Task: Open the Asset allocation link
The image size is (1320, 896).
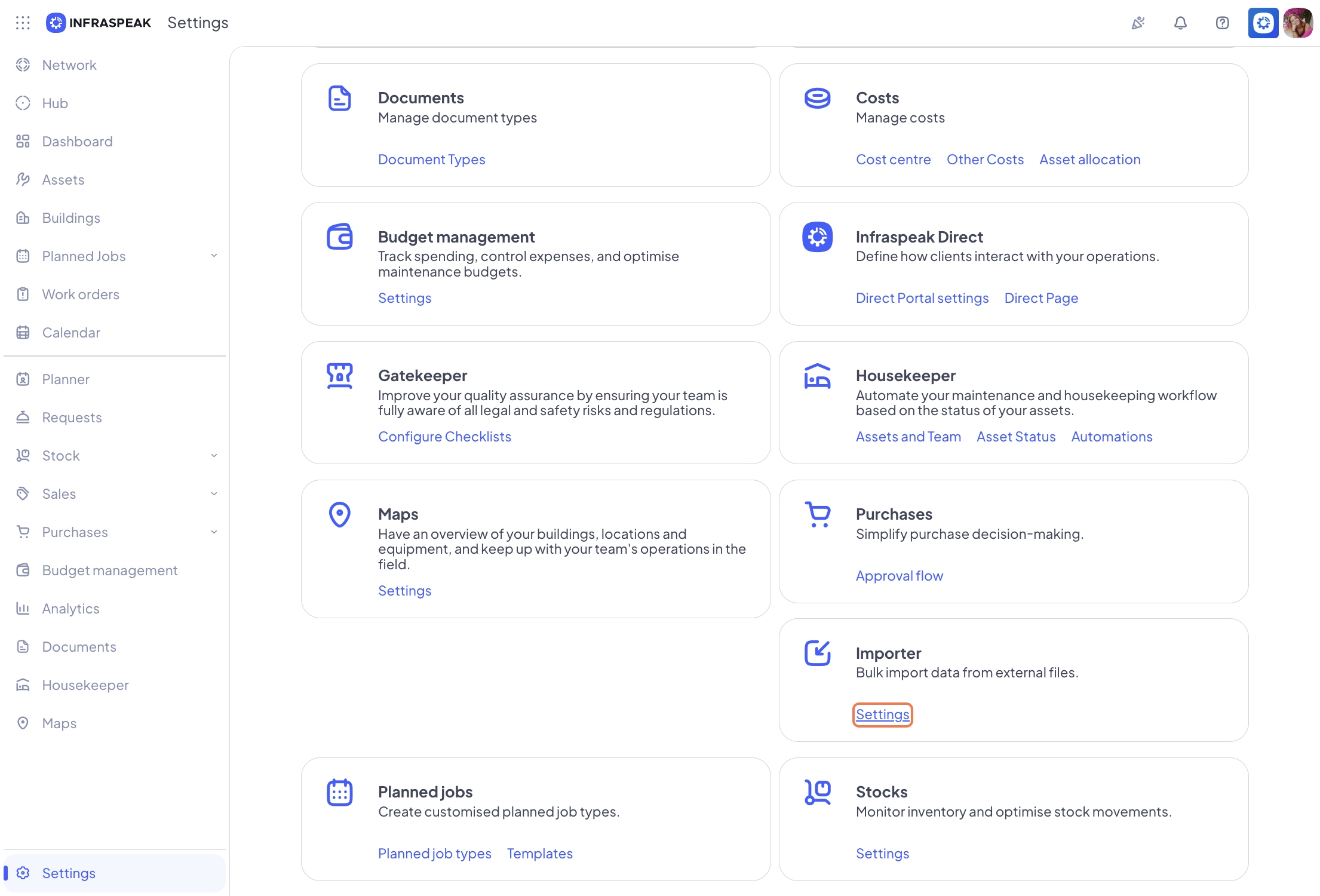Action: (1089, 159)
